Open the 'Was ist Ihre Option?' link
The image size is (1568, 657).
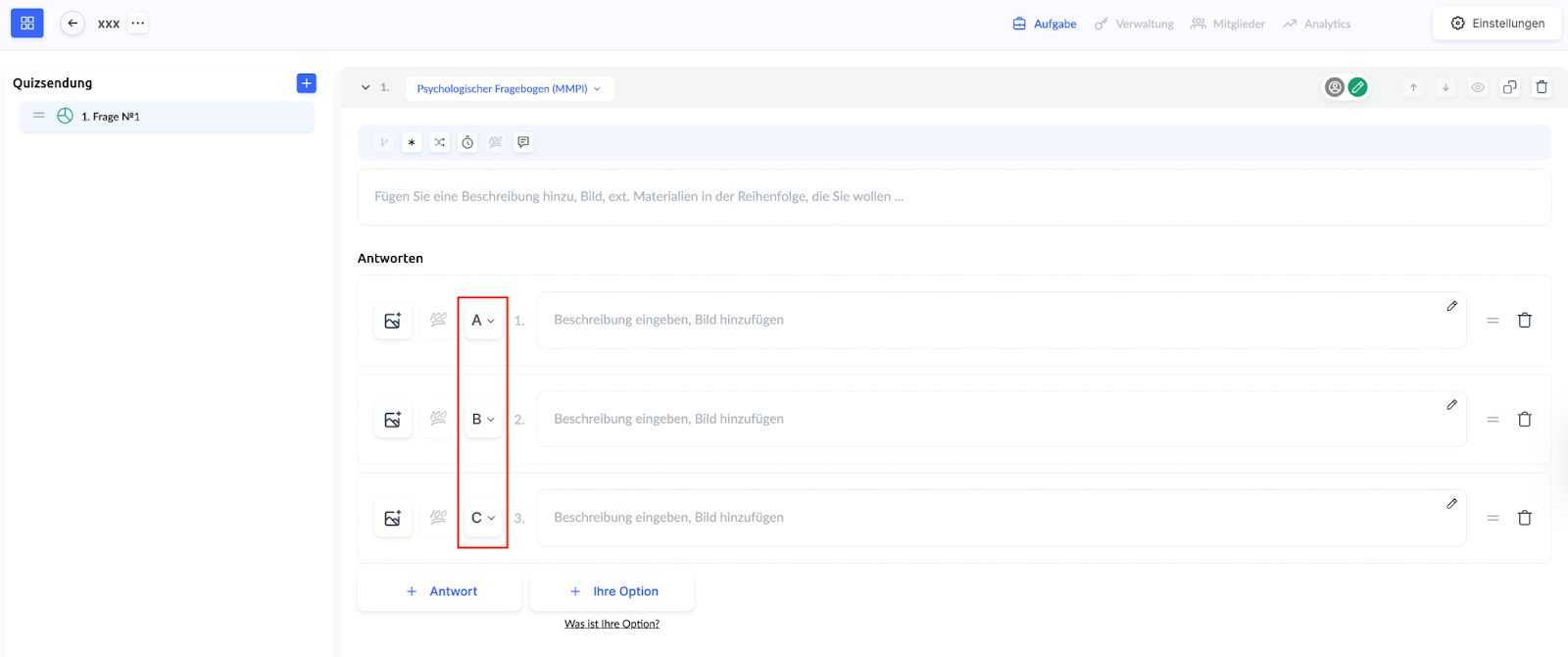click(x=612, y=624)
